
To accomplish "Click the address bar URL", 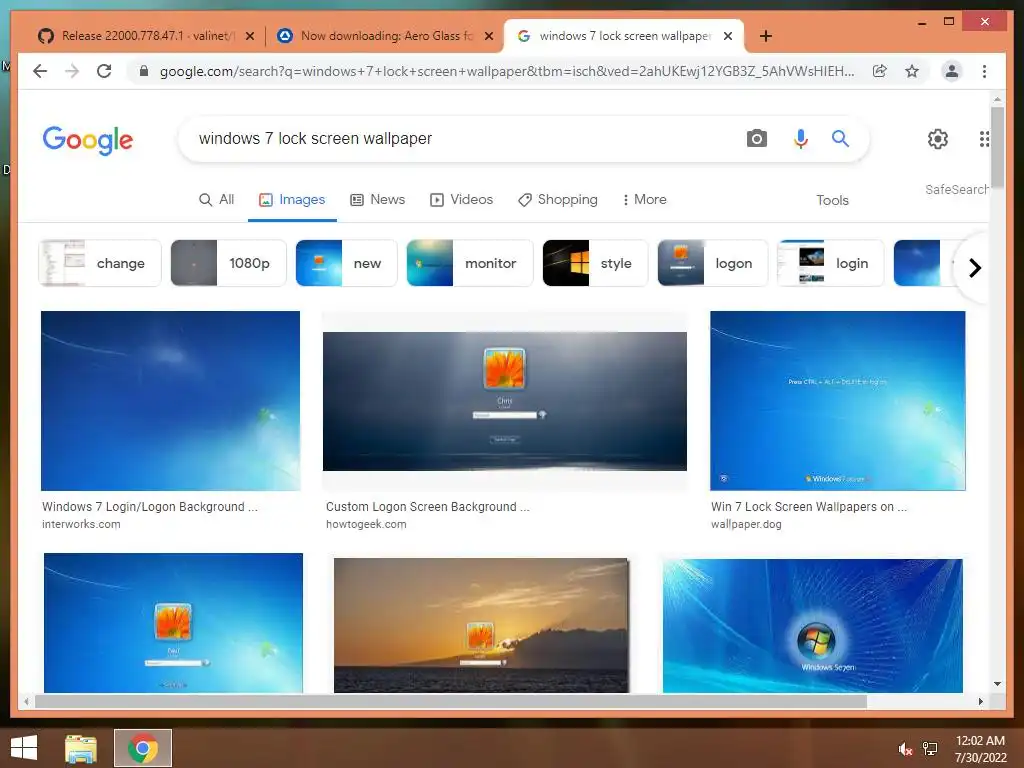I will point(507,71).
